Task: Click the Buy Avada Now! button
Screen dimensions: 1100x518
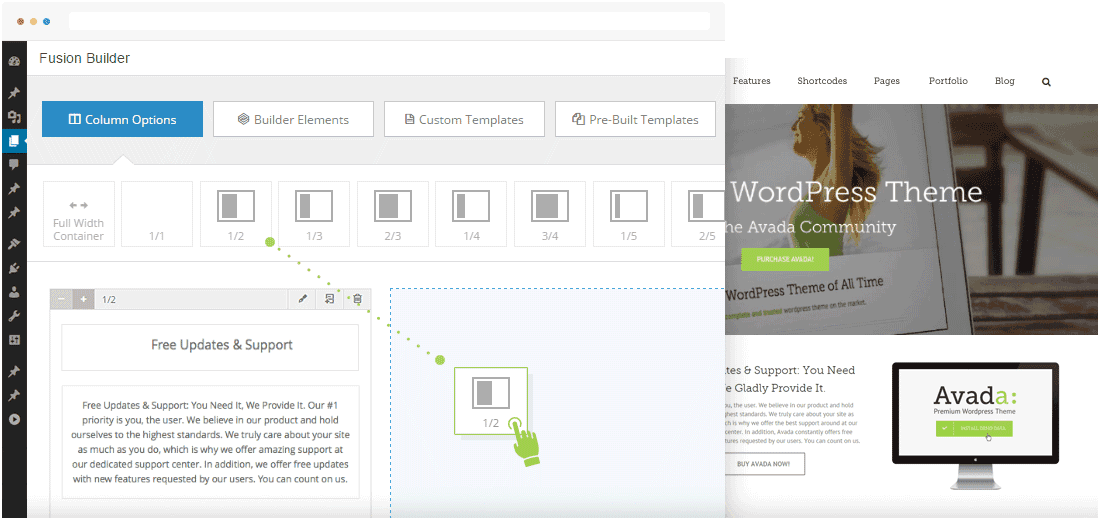Action: [x=765, y=464]
